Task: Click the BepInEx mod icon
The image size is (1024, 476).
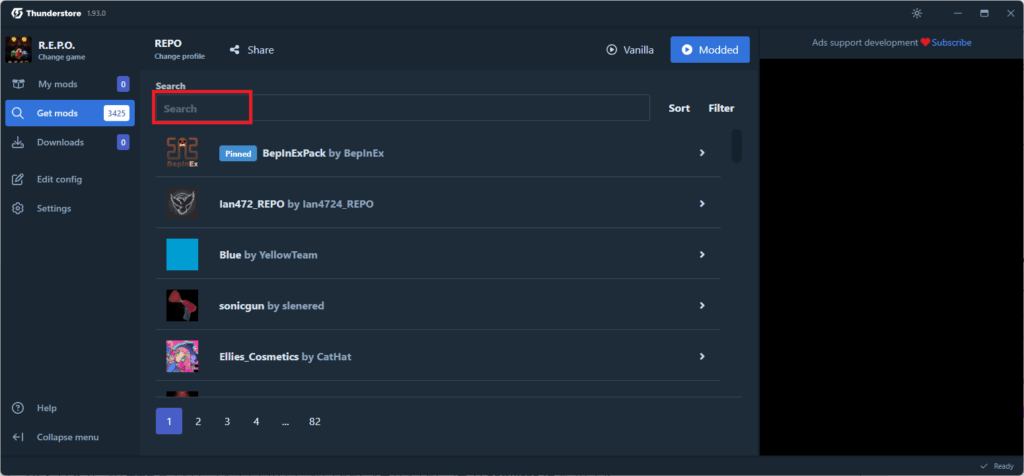Action: pos(182,153)
